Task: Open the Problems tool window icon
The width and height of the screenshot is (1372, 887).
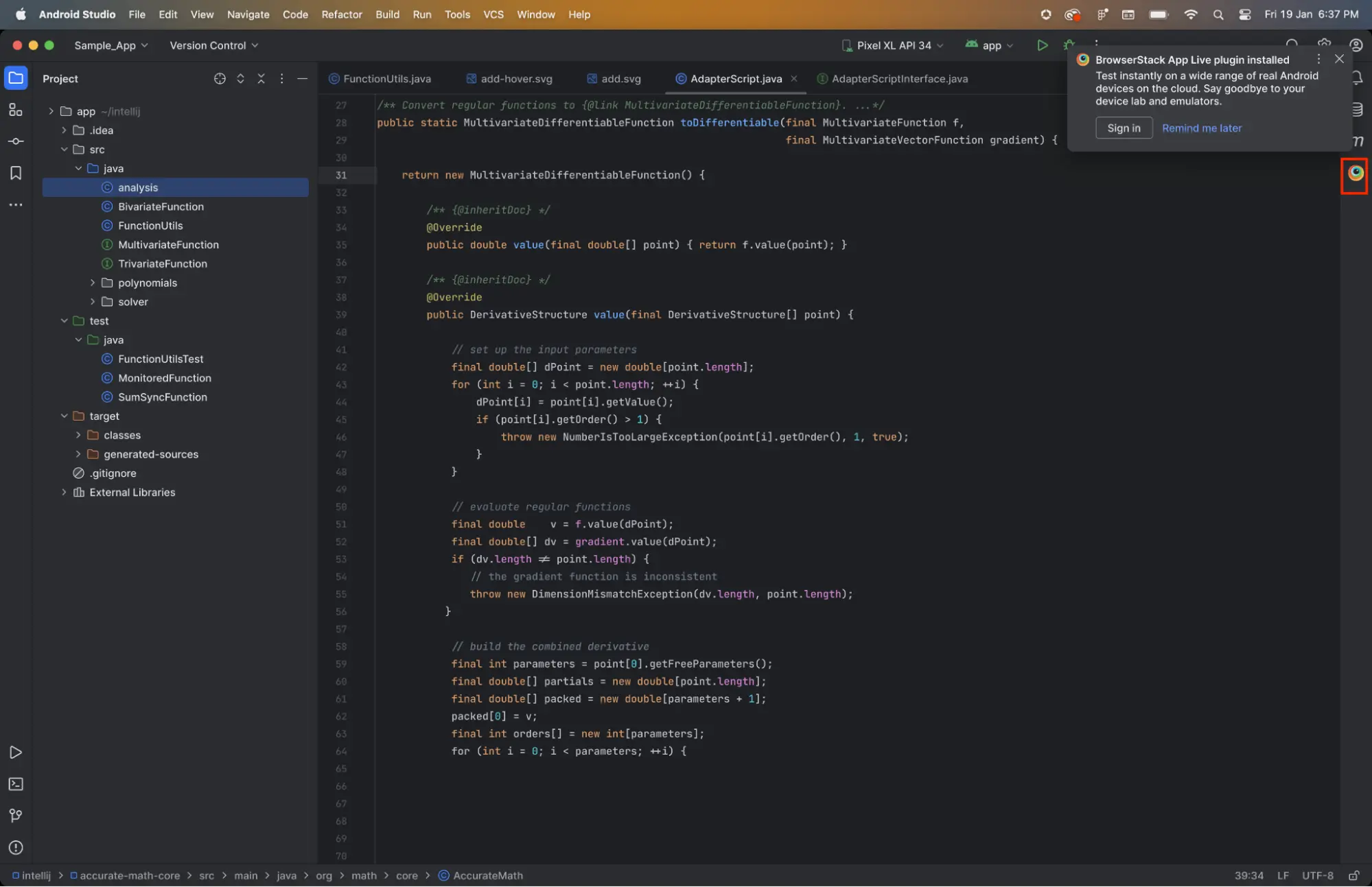Action: 16,847
